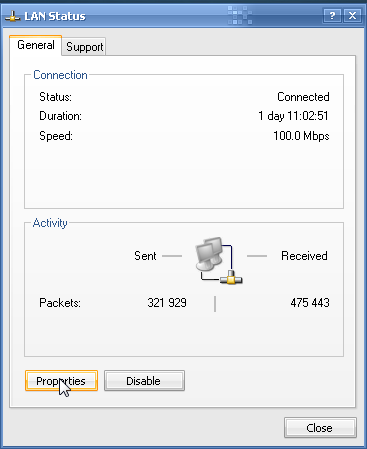
Task: Select the General tab
Action: pos(36,45)
